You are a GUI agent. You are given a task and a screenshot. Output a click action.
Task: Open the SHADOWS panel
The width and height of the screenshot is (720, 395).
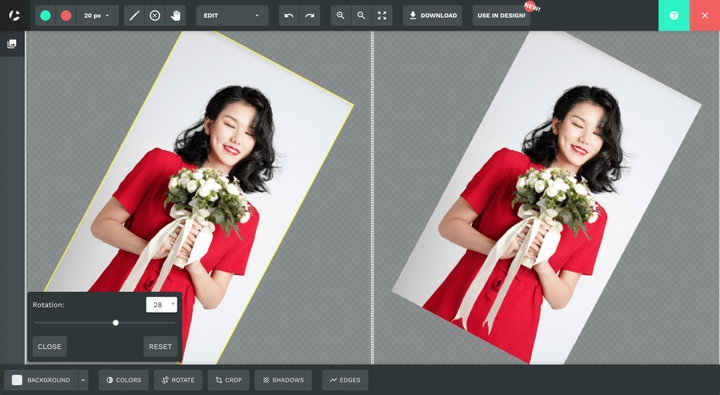(x=283, y=380)
